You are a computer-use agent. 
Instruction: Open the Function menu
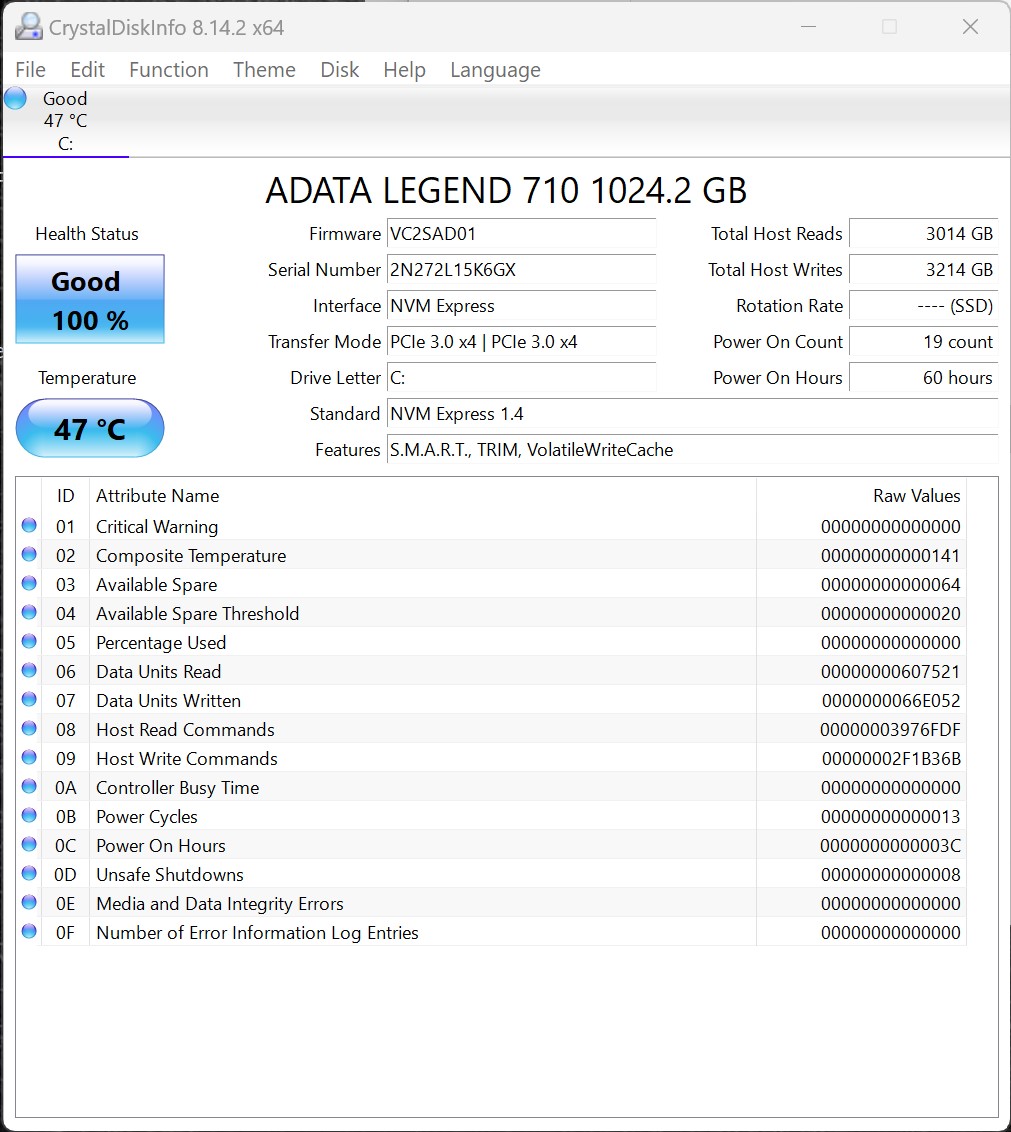169,69
